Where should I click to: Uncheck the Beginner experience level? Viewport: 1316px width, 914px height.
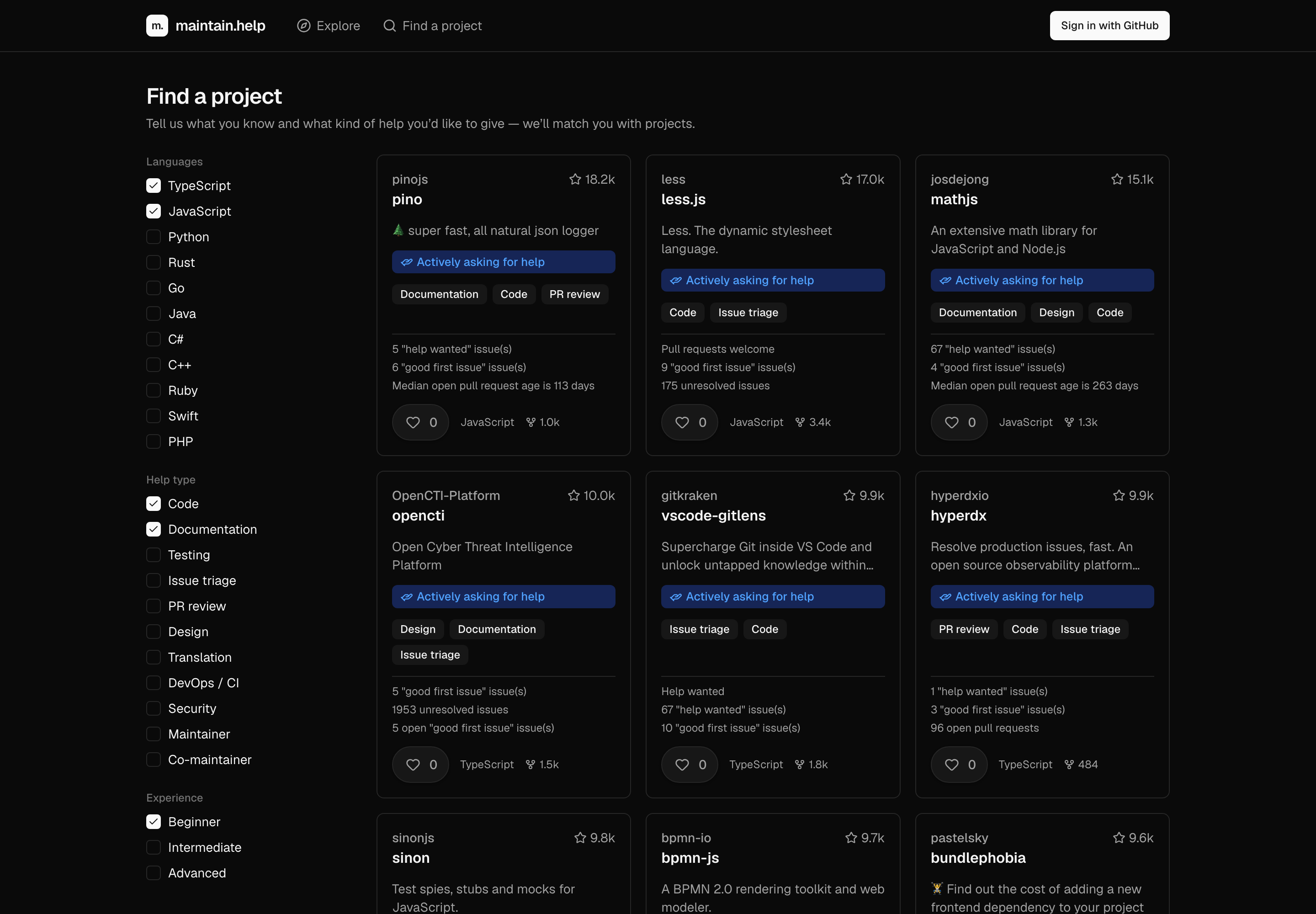[154, 822]
